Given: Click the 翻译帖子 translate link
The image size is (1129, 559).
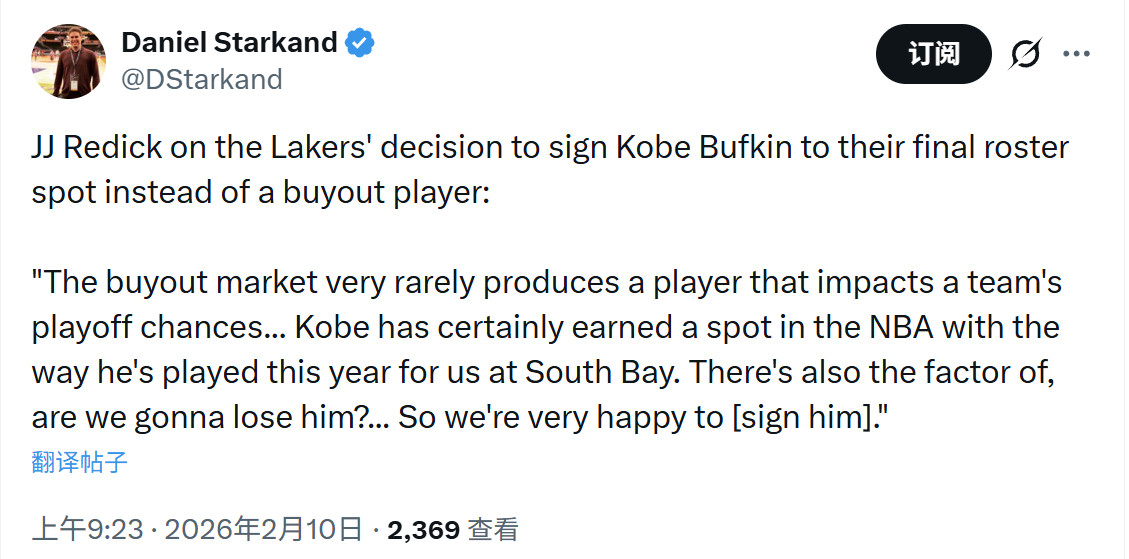Looking at the screenshot, I should 79,462.
